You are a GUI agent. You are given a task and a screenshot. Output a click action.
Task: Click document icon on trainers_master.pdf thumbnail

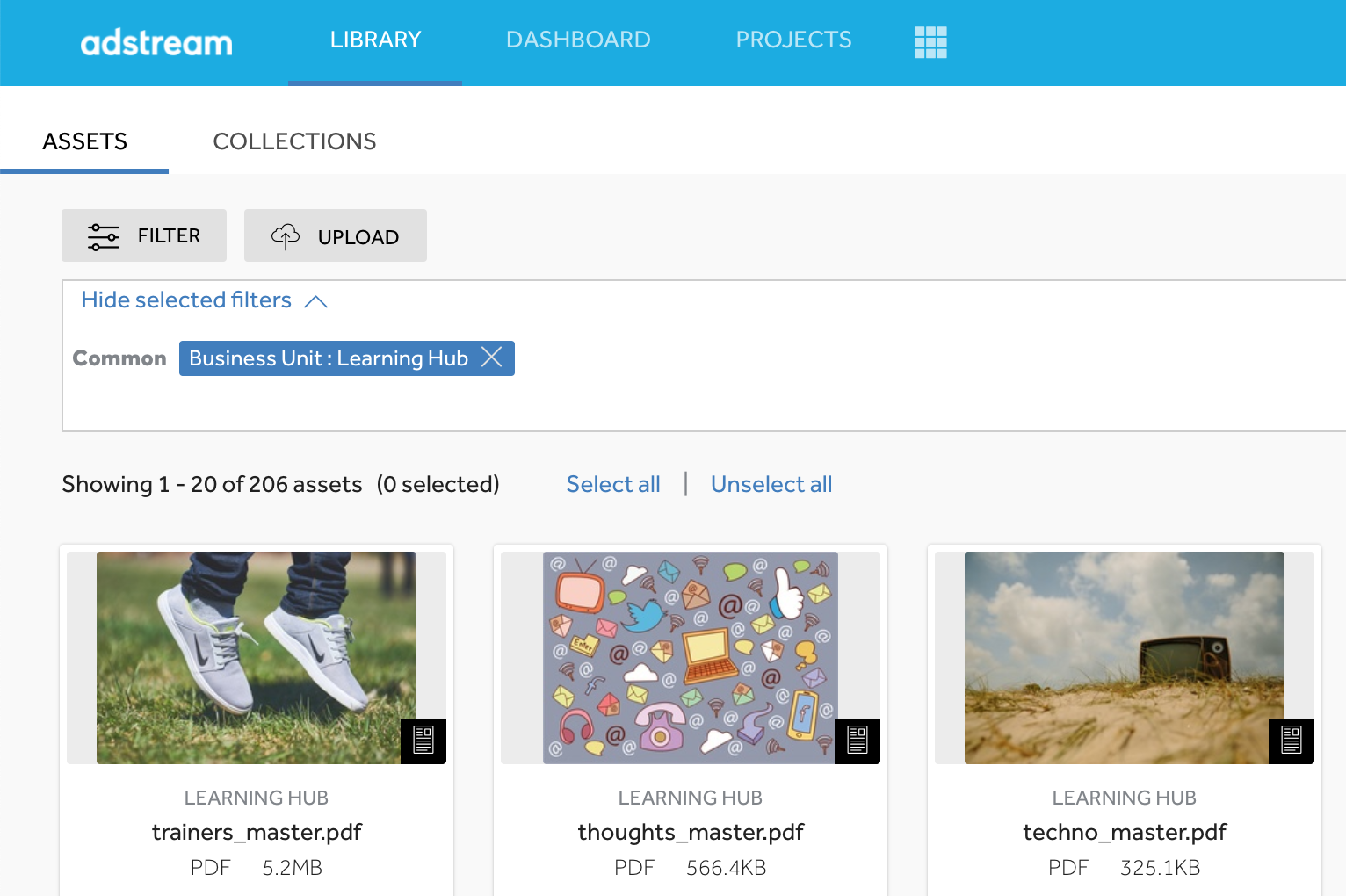click(x=423, y=741)
